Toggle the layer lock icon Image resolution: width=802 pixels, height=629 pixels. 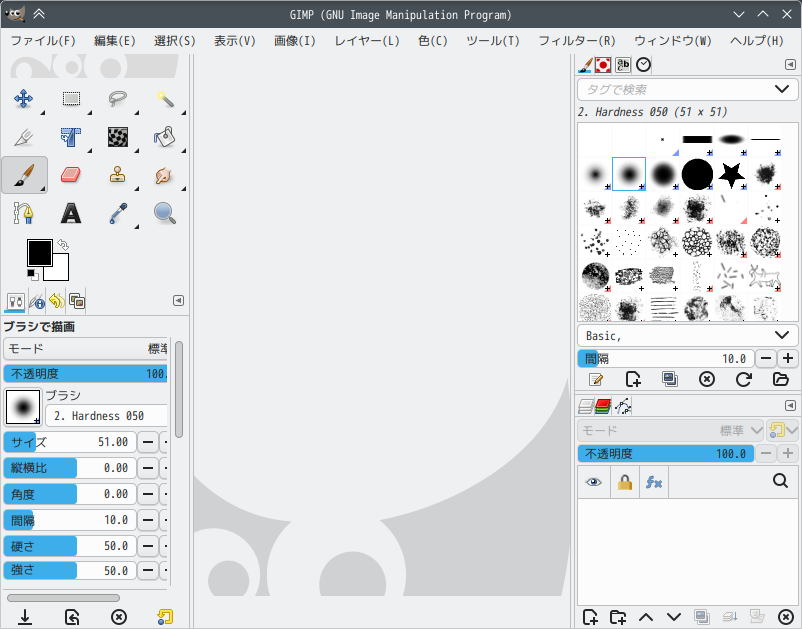point(625,482)
